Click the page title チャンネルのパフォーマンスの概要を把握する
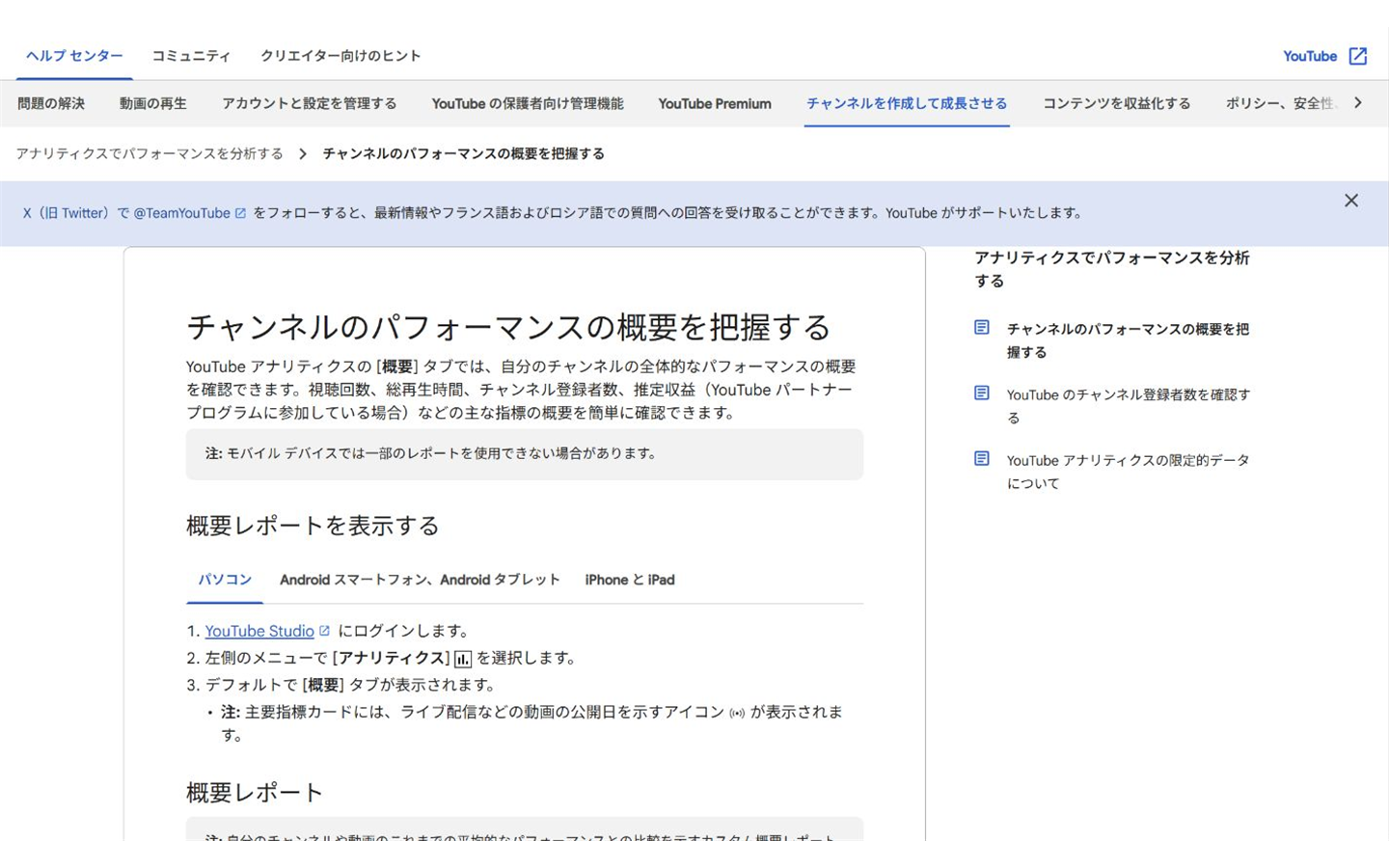 [x=508, y=327]
